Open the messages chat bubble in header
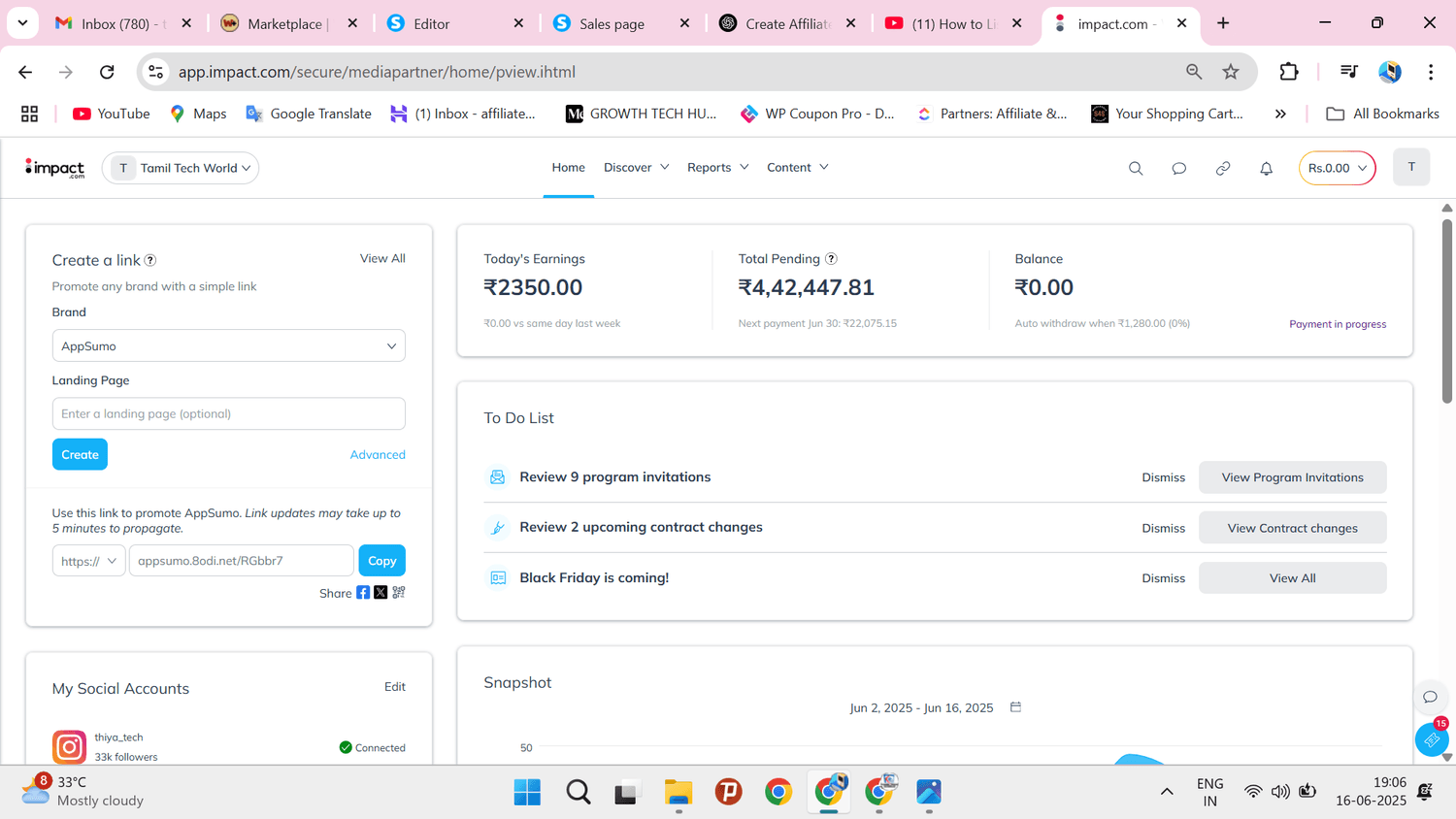This screenshot has height=819, width=1456. coord(1179,168)
